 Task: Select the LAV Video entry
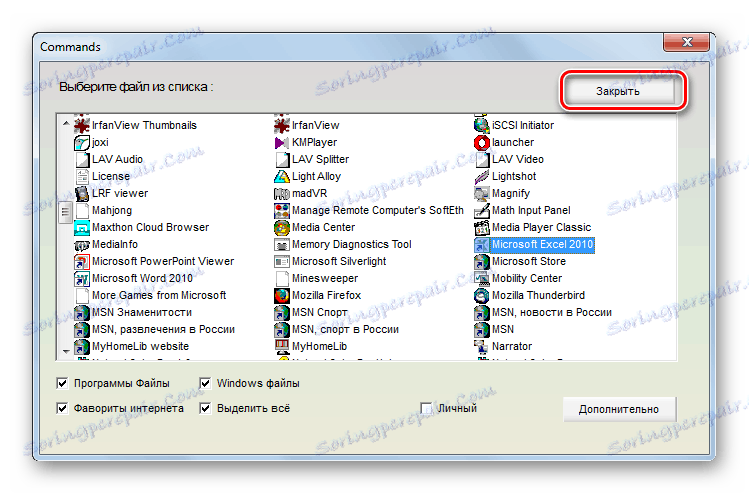click(x=518, y=159)
